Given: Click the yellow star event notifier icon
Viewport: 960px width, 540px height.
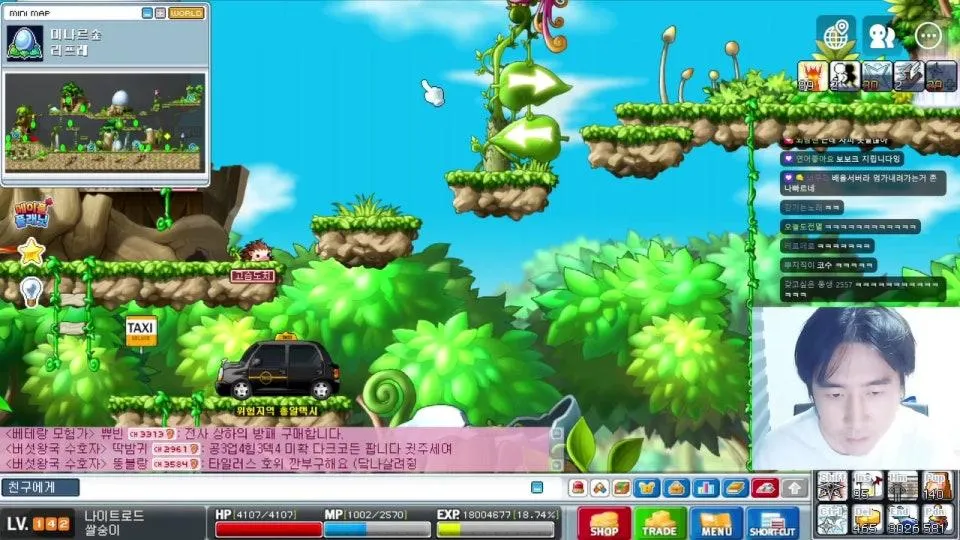Looking at the screenshot, I should click(31, 252).
